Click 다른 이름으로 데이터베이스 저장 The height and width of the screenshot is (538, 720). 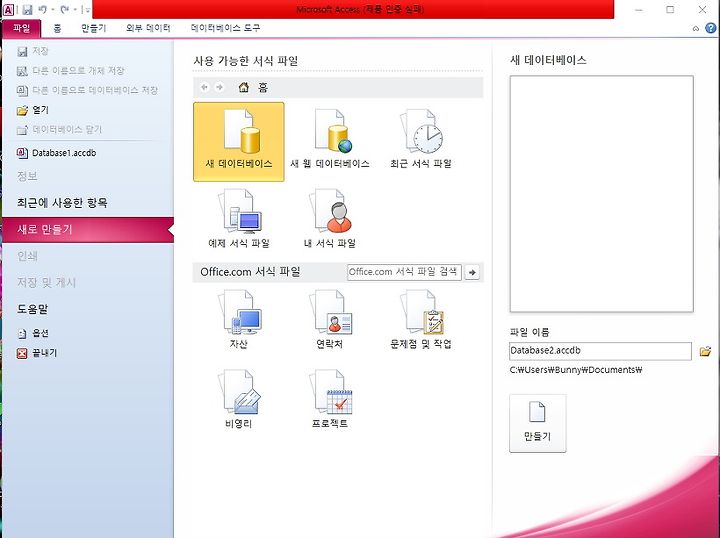tap(87, 90)
